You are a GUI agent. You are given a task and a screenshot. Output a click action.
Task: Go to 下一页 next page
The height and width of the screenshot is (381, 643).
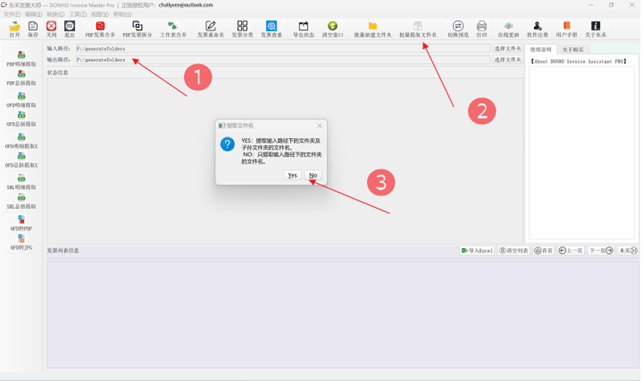(601, 250)
